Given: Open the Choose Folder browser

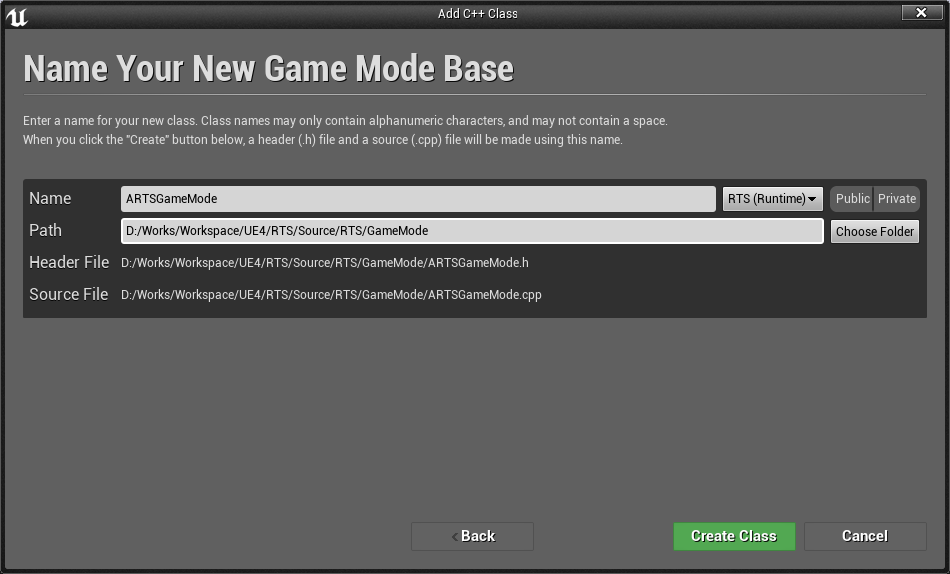Looking at the screenshot, I should (874, 232).
